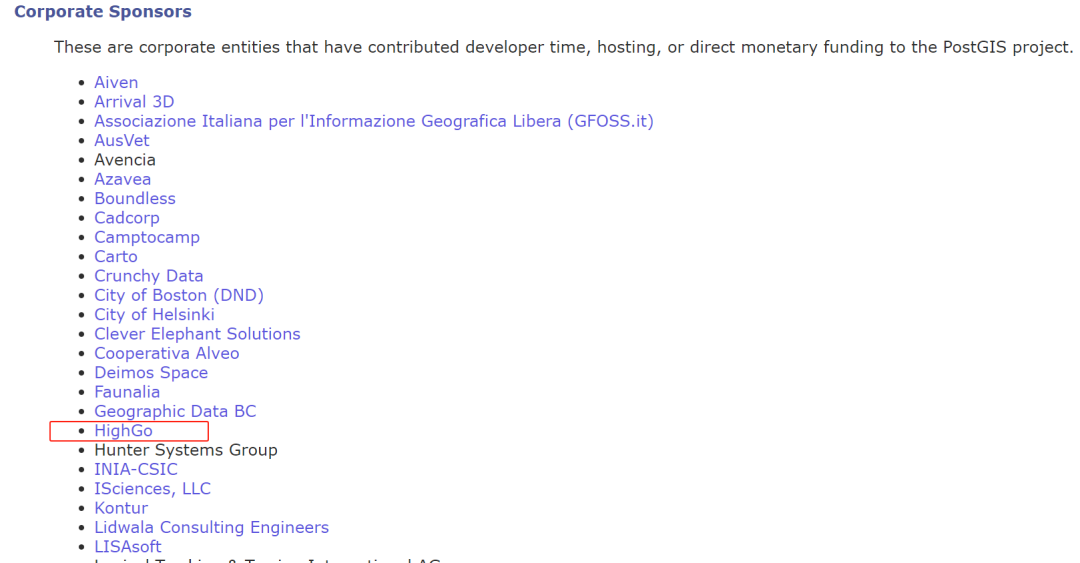
Task: Visit the City of Helsinki link
Action: click(x=154, y=315)
